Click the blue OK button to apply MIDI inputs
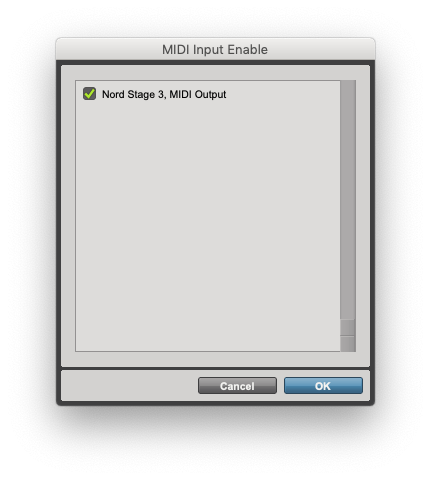 pyautogui.click(x=323, y=386)
